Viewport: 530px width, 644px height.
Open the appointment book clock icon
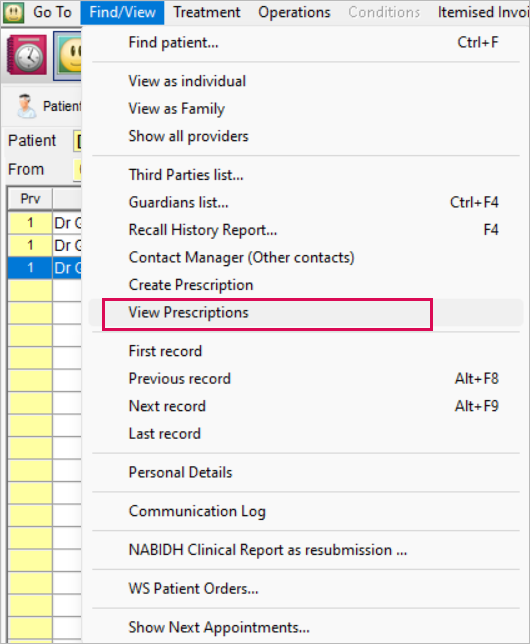coord(27,55)
